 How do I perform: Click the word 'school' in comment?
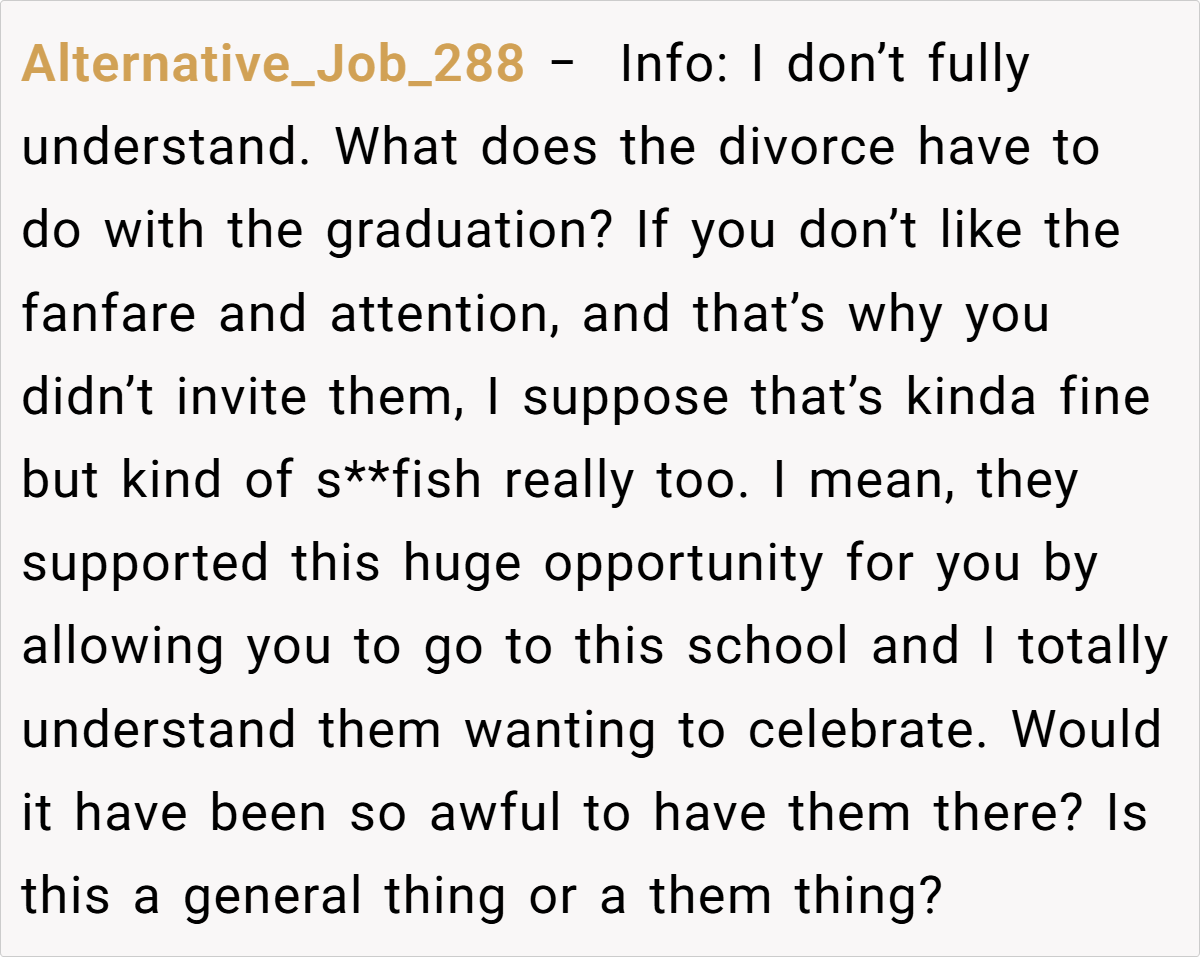coord(768,648)
